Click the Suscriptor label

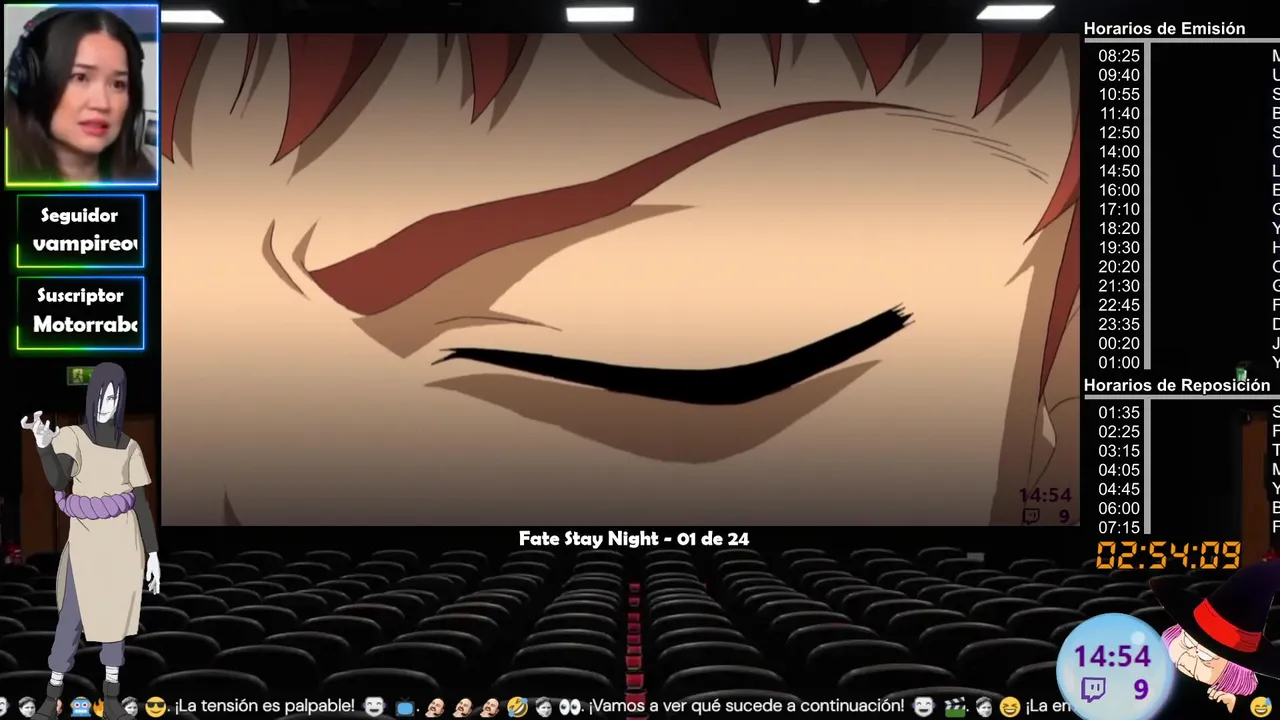80,295
